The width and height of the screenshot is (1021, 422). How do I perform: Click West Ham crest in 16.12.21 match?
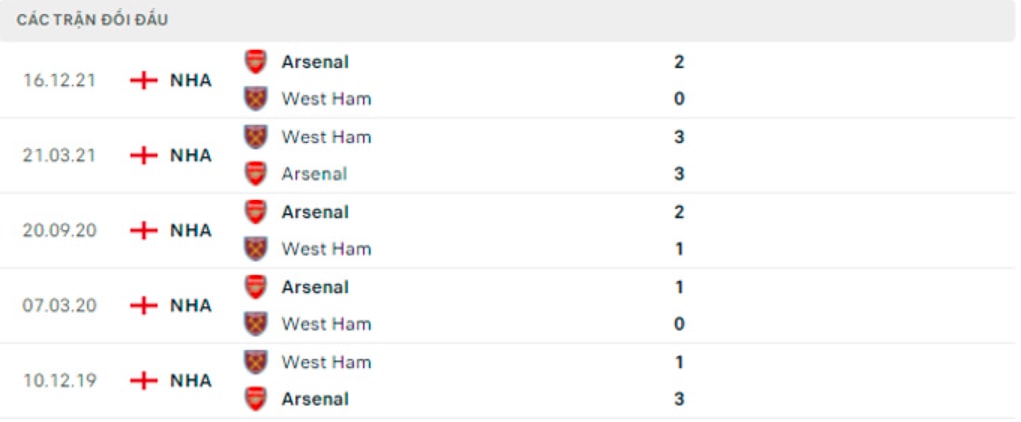click(x=255, y=99)
